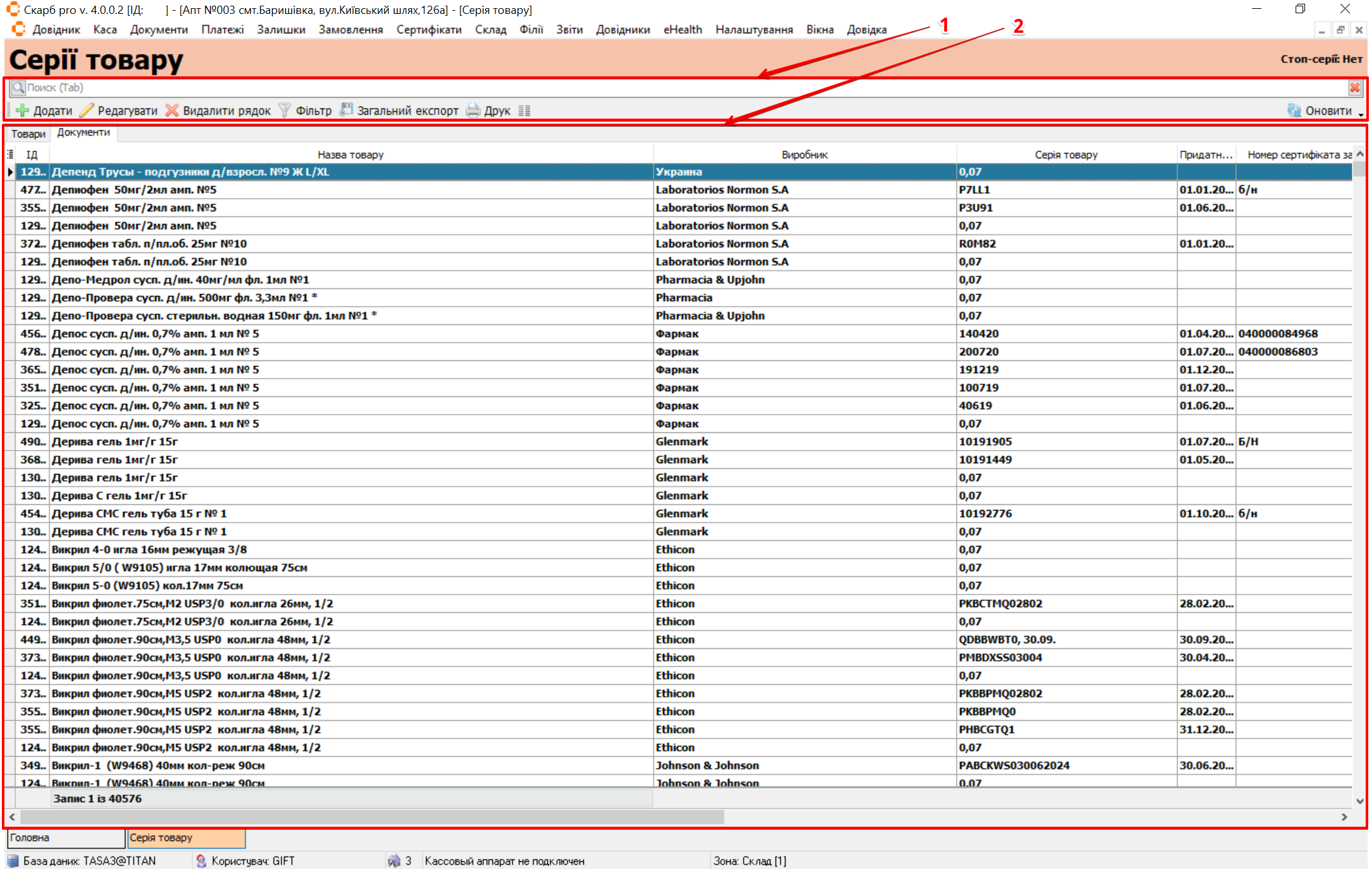Click the Загальний експорт icon

[x=347, y=110]
